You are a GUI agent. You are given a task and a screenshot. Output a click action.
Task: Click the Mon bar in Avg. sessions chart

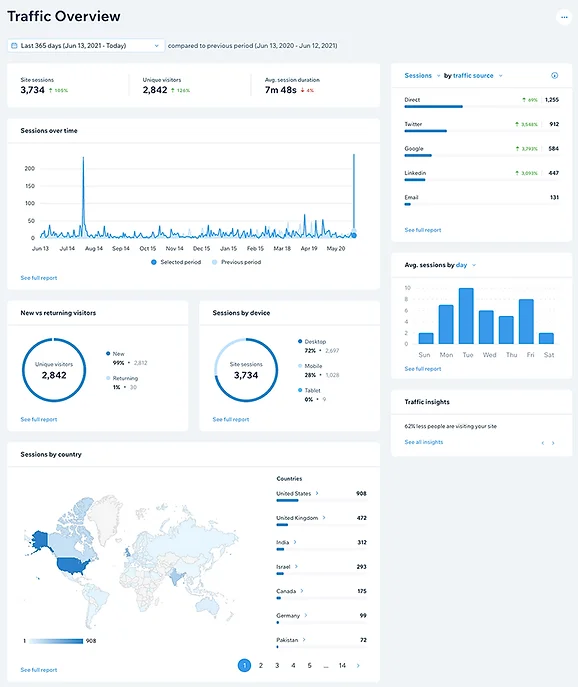pyautogui.click(x=446, y=324)
